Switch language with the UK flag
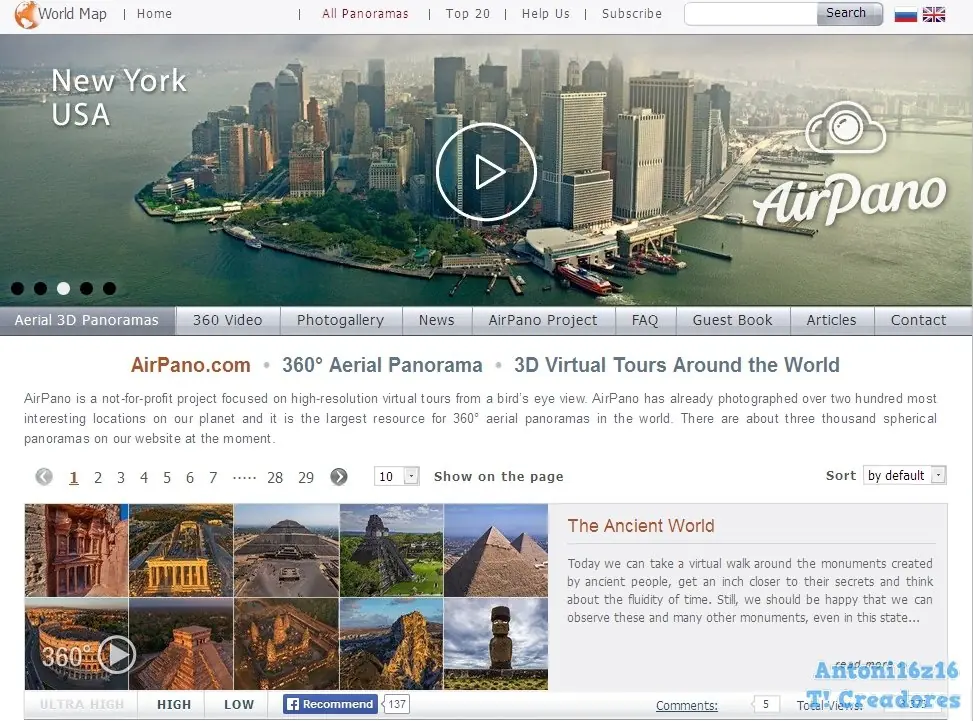 [933, 14]
